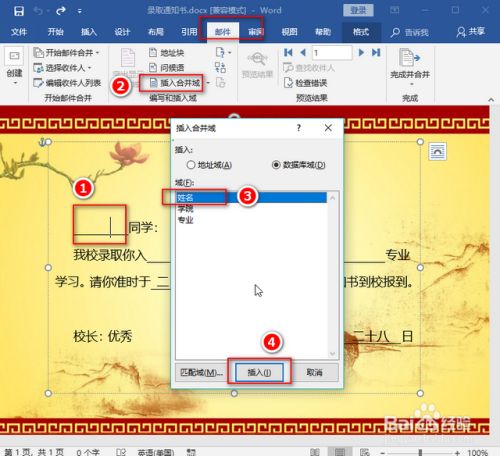Click 检查错误 button
Image resolution: width=500 pixels, height=456 pixels.
[x=305, y=83]
